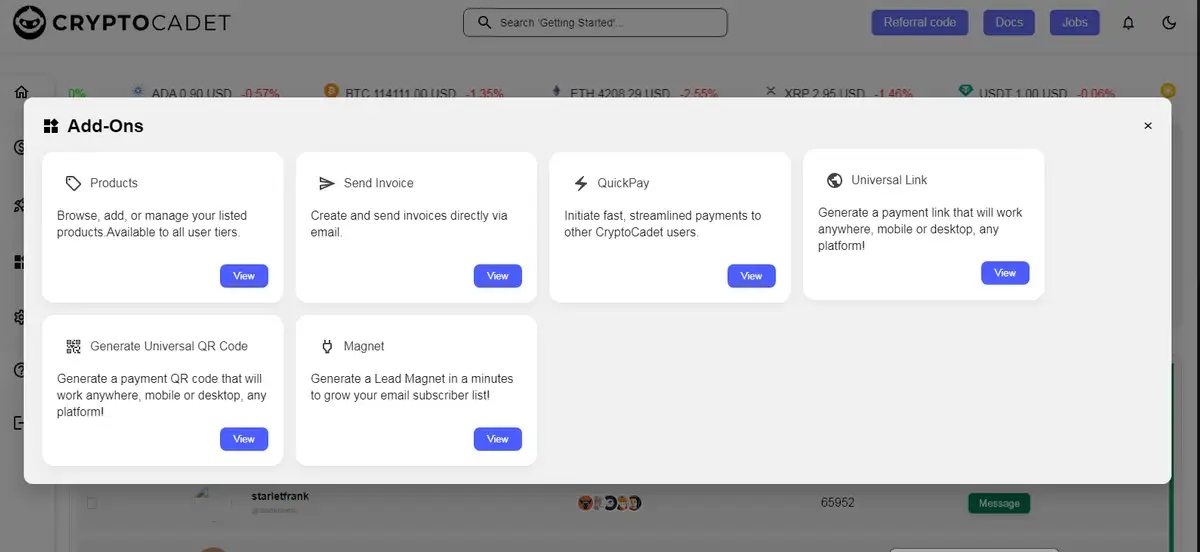Screen dimensions: 1200x552
Task: View the Universal Link add-on
Action: (1005, 273)
